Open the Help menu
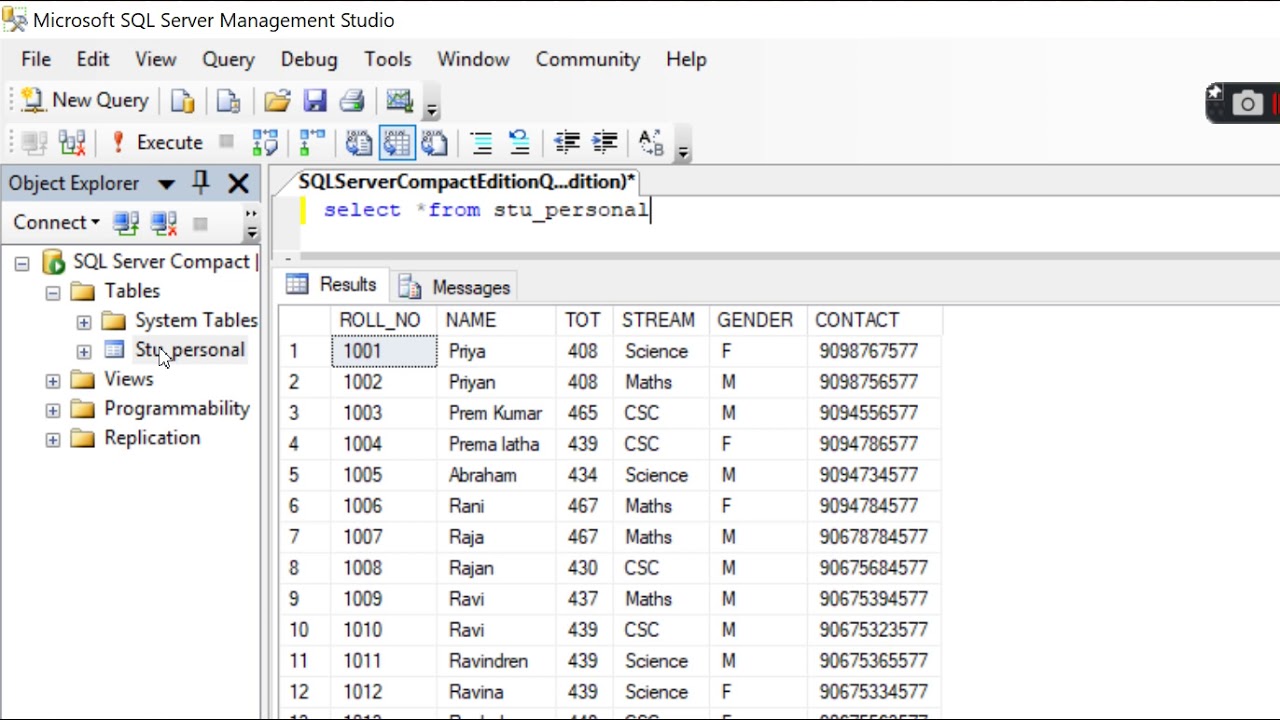This screenshot has height=720, width=1280. [686, 59]
